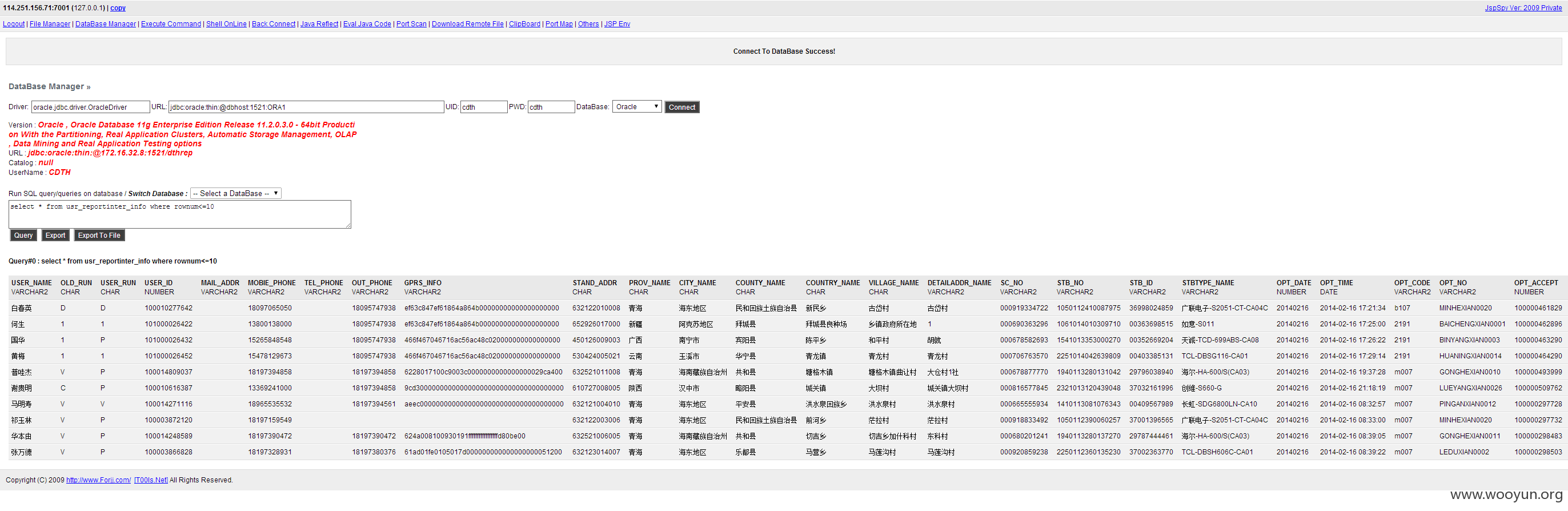Focus the PWD input field
This screenshot has width=1568, height=511.
(x=551, y=107)
